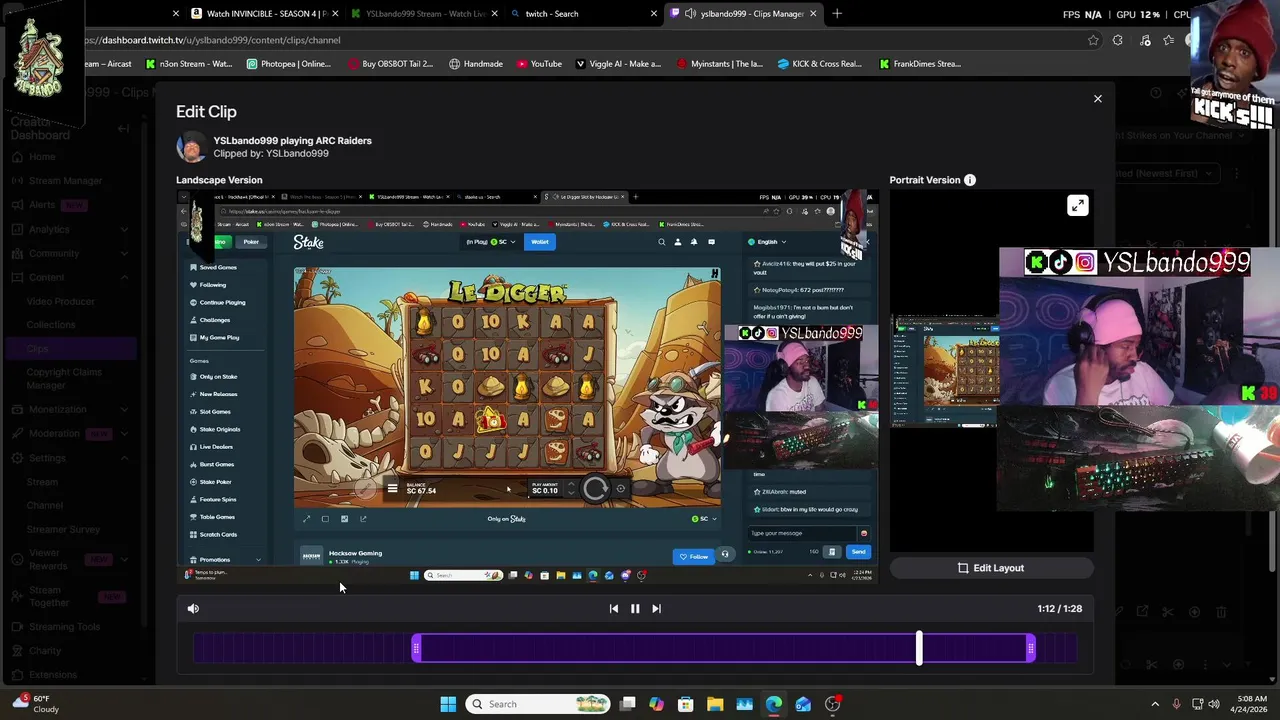
Task: Open the KICK & Cross Real bookmark
Action: pyautogui.click(x=819, y=64)
